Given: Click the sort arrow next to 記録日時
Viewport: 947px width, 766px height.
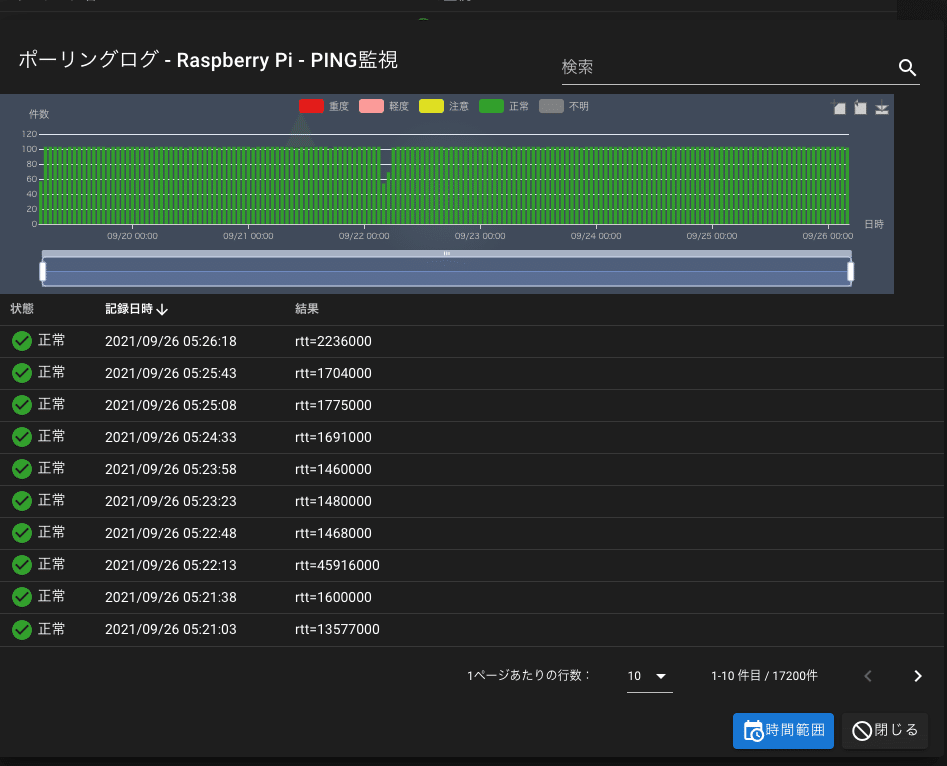Looking at the screenshot, I should click(x=162, y=309).
